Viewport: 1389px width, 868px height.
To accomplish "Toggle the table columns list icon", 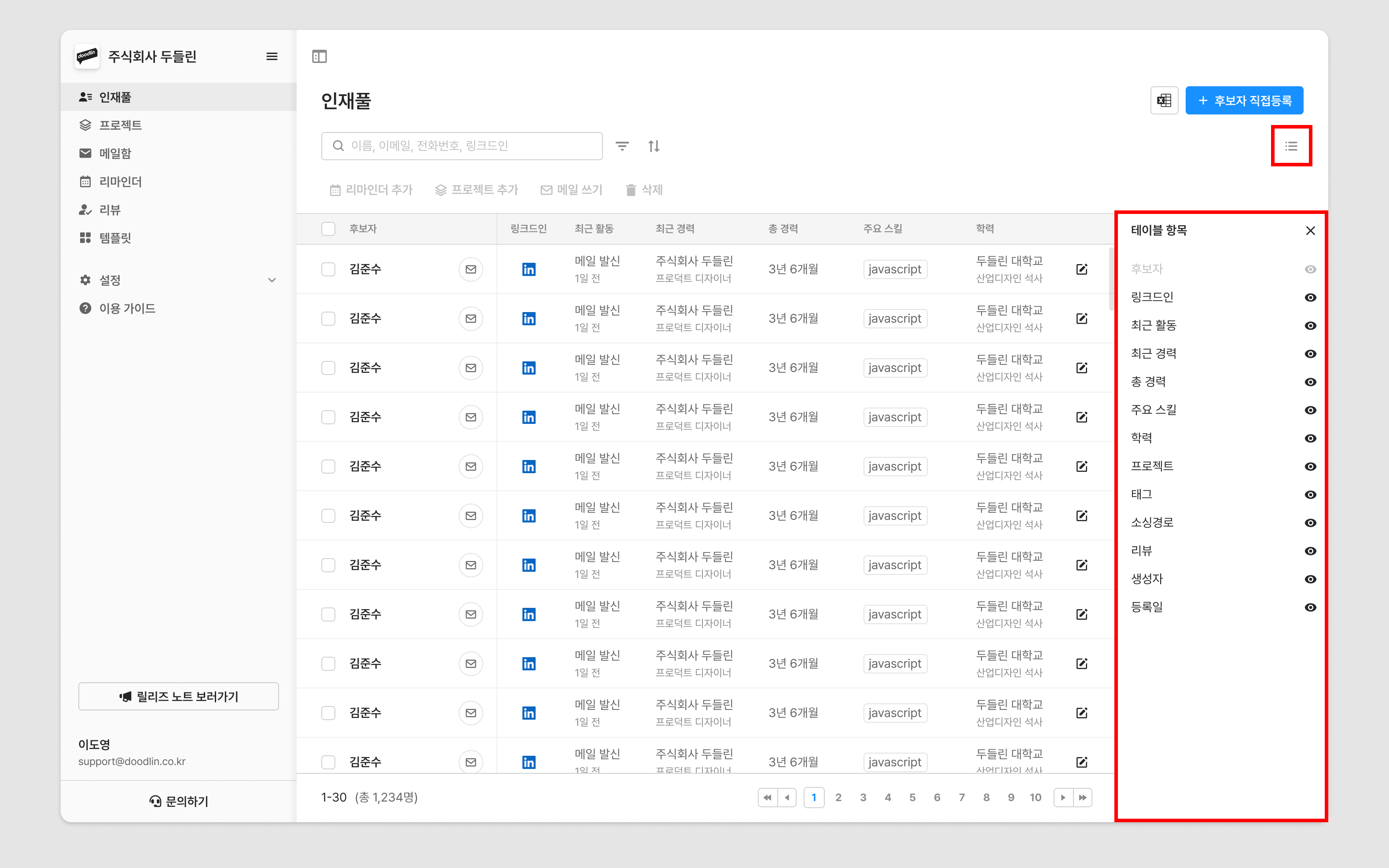I will (x=1291, y=146).
